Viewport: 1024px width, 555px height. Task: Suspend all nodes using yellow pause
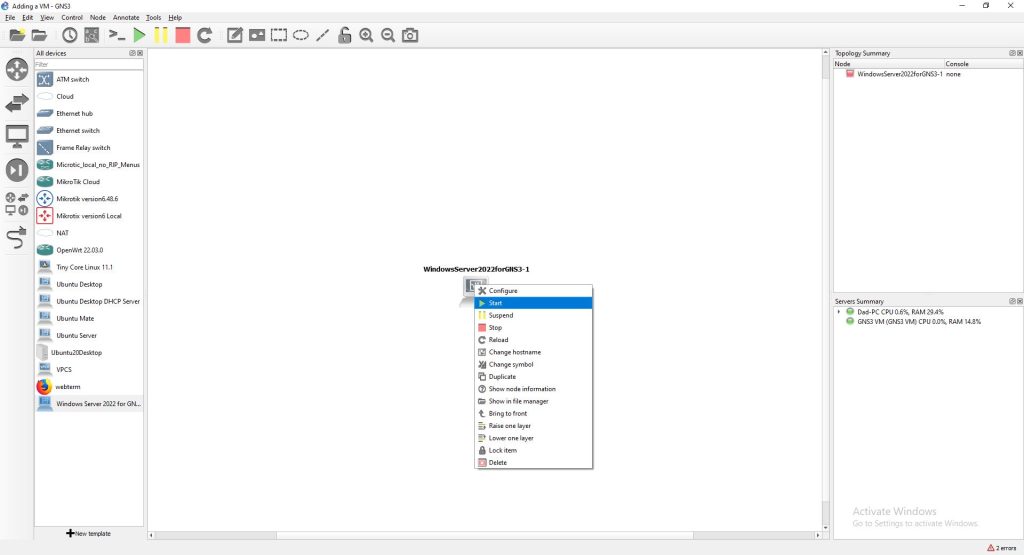[161, 35]
